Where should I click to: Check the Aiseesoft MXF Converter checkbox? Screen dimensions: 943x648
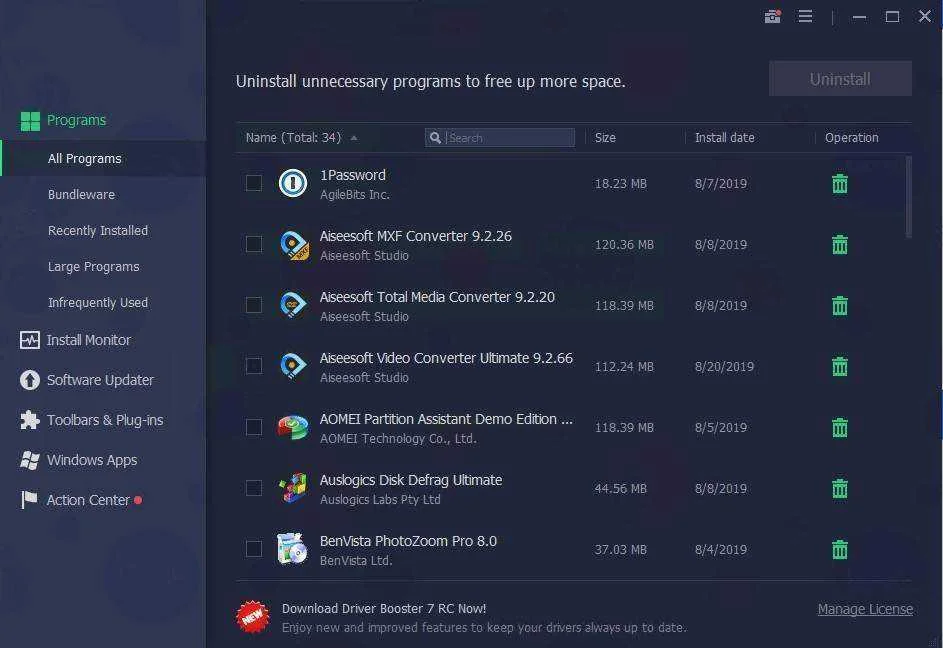tap(254, 244)
